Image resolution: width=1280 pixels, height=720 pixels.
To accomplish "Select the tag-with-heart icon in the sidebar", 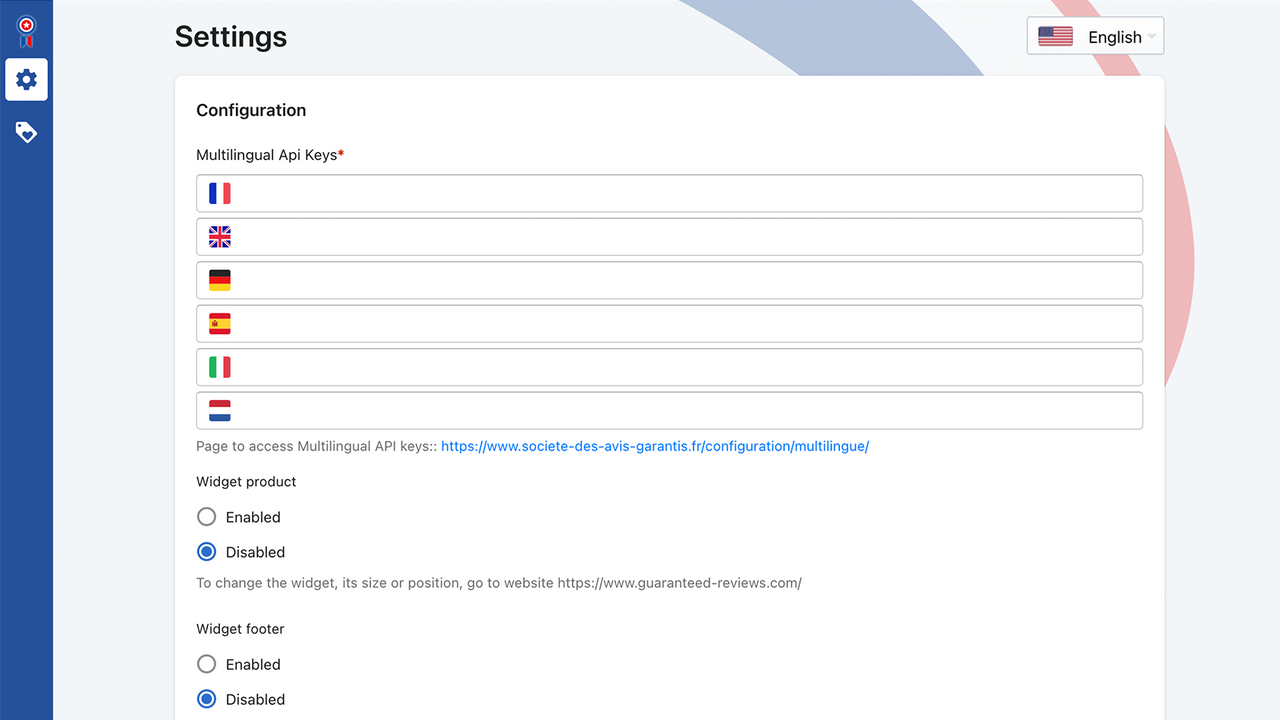I will [26, 131].
